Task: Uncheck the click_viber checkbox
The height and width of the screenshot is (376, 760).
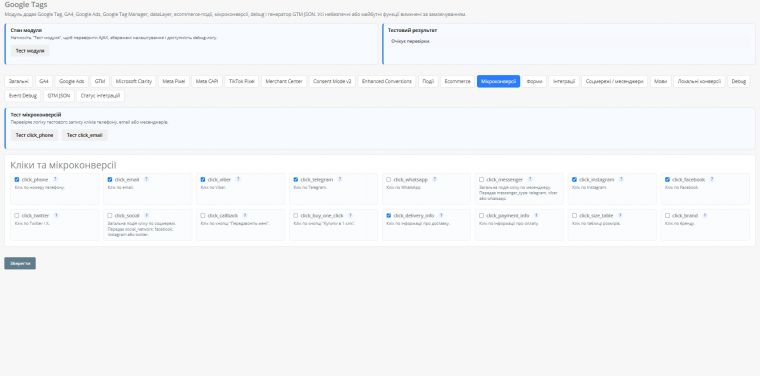Action: click(x=203, y=180)
